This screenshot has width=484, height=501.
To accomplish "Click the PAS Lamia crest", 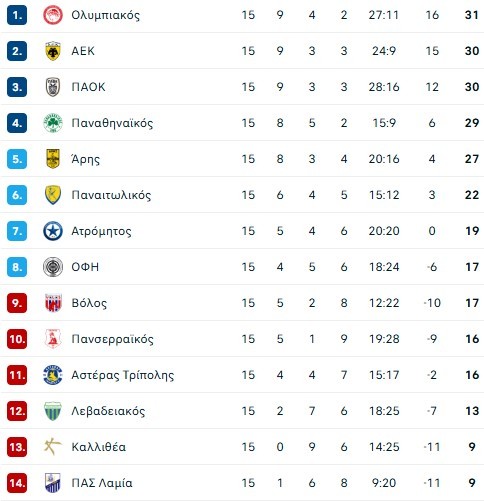I will pyautogui.click(x=53, y=483).
